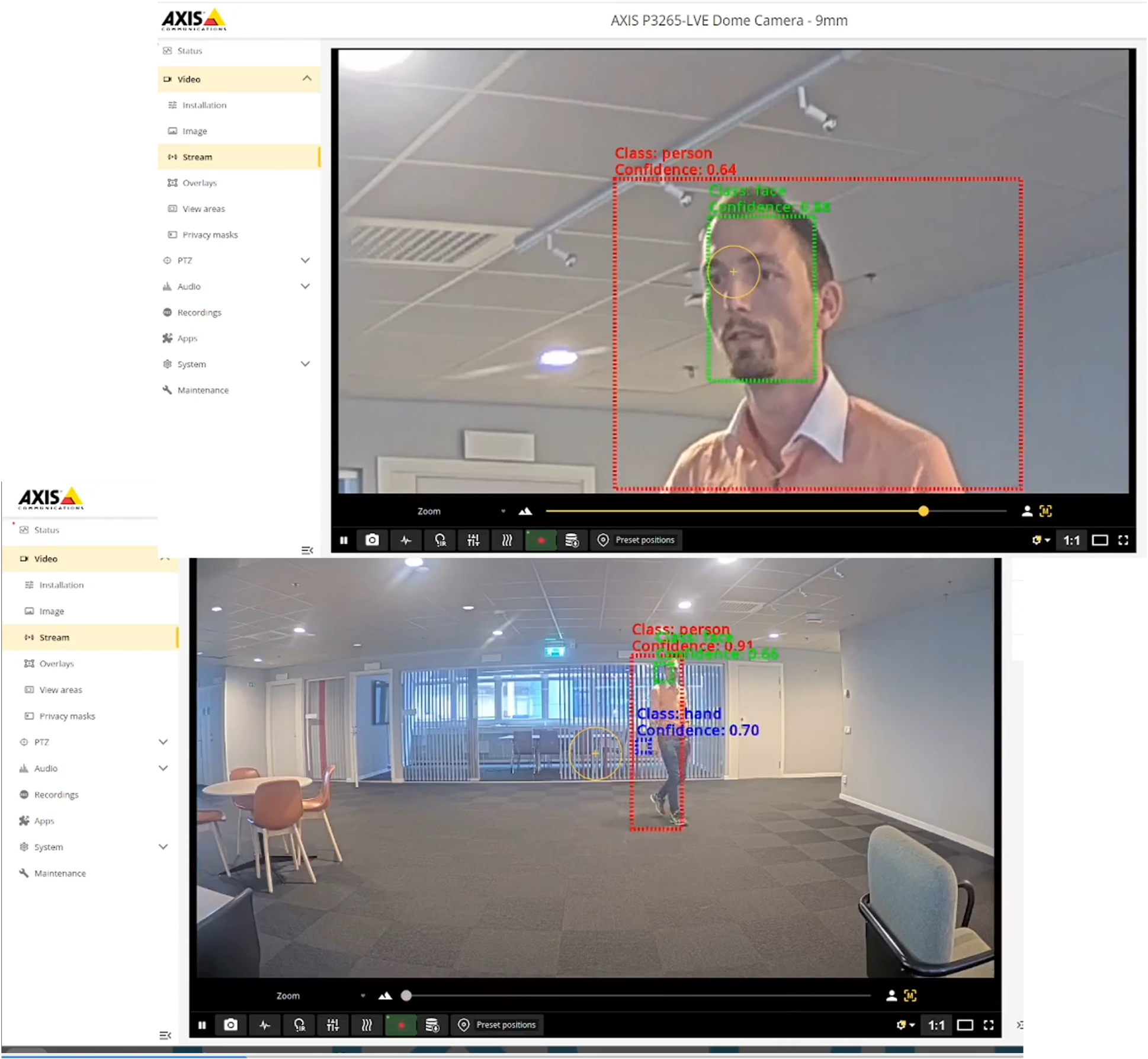
Task: Click mountains wide-zoom icon in upper view
Action: 525,511
